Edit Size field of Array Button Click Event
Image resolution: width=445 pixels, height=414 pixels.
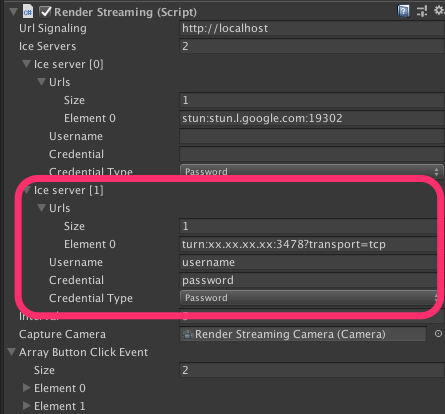click(312, 370)
